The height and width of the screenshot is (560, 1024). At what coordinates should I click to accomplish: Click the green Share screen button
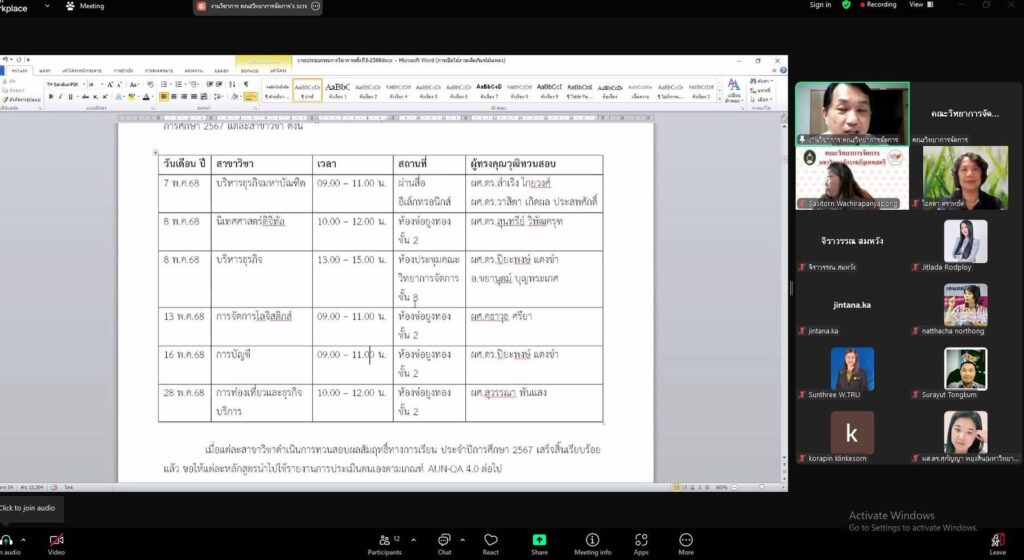(539, 541)
